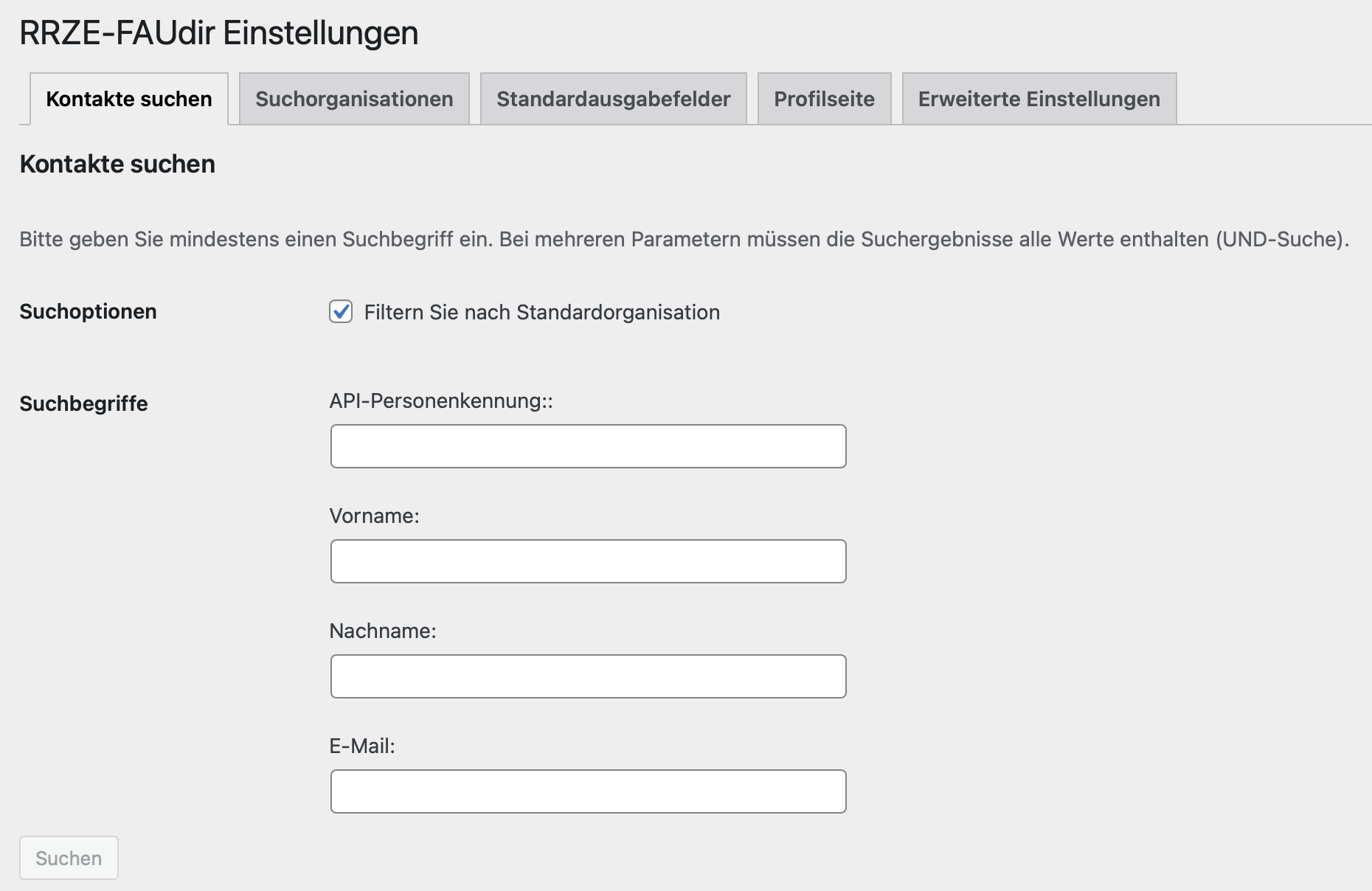Focus the API-Personenkennung input field

(x=588, y=446)
